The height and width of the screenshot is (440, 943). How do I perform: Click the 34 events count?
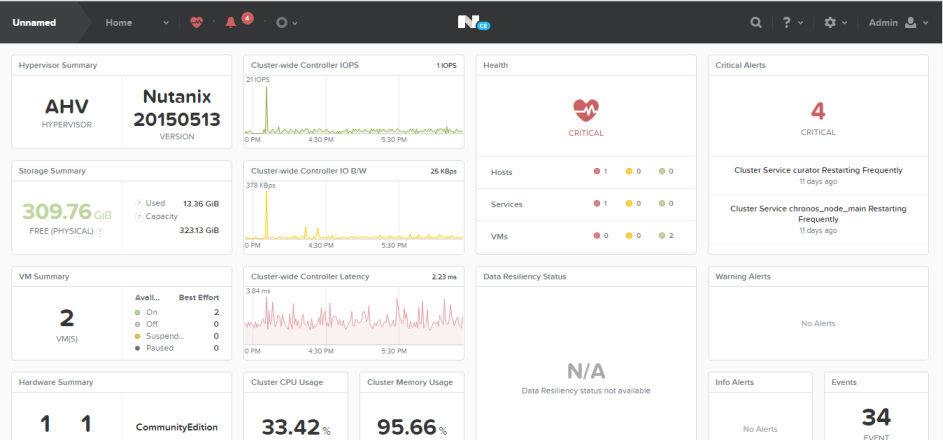click(876, 417)
